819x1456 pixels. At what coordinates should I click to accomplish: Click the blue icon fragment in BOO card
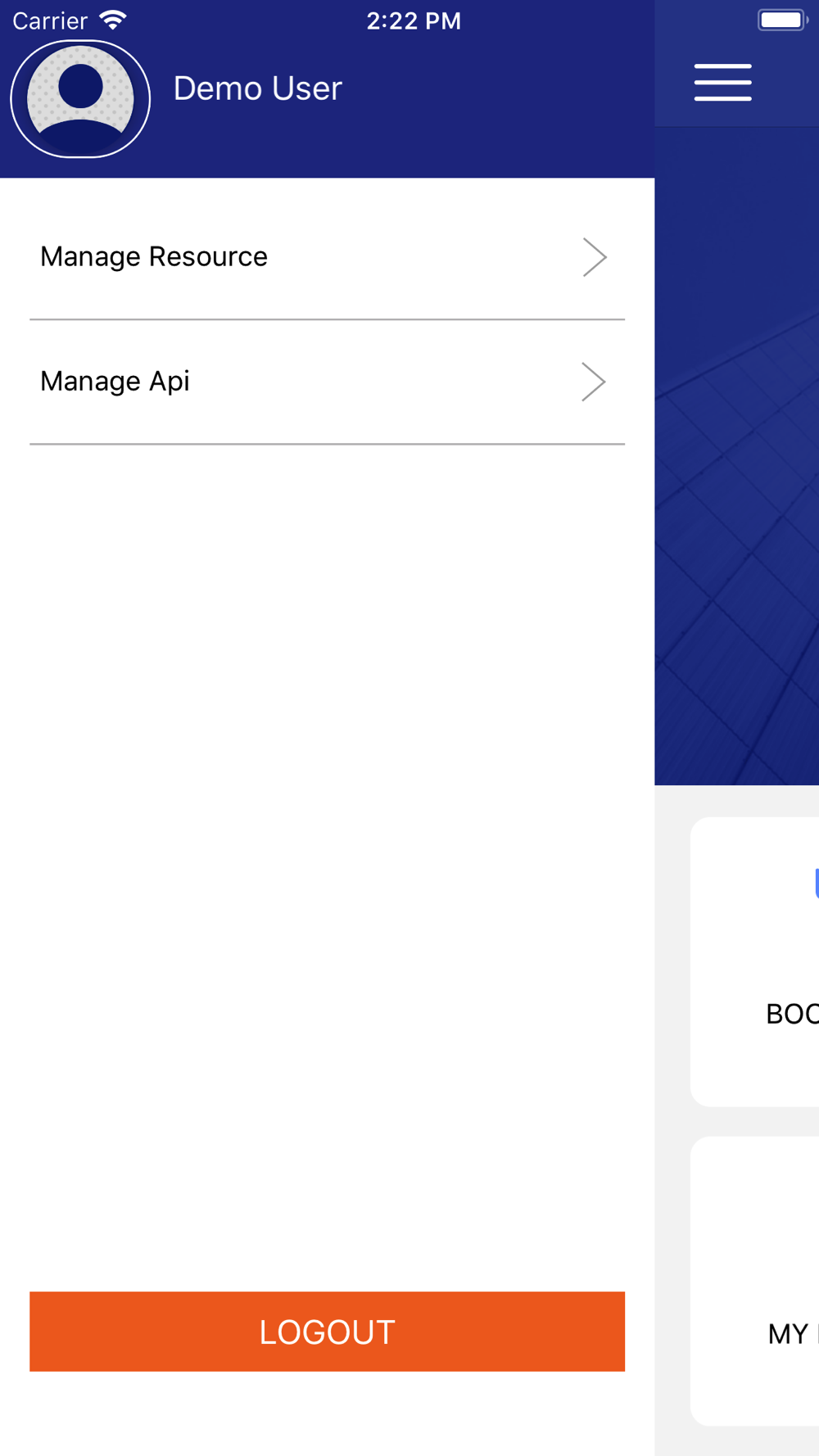point(816,883)
